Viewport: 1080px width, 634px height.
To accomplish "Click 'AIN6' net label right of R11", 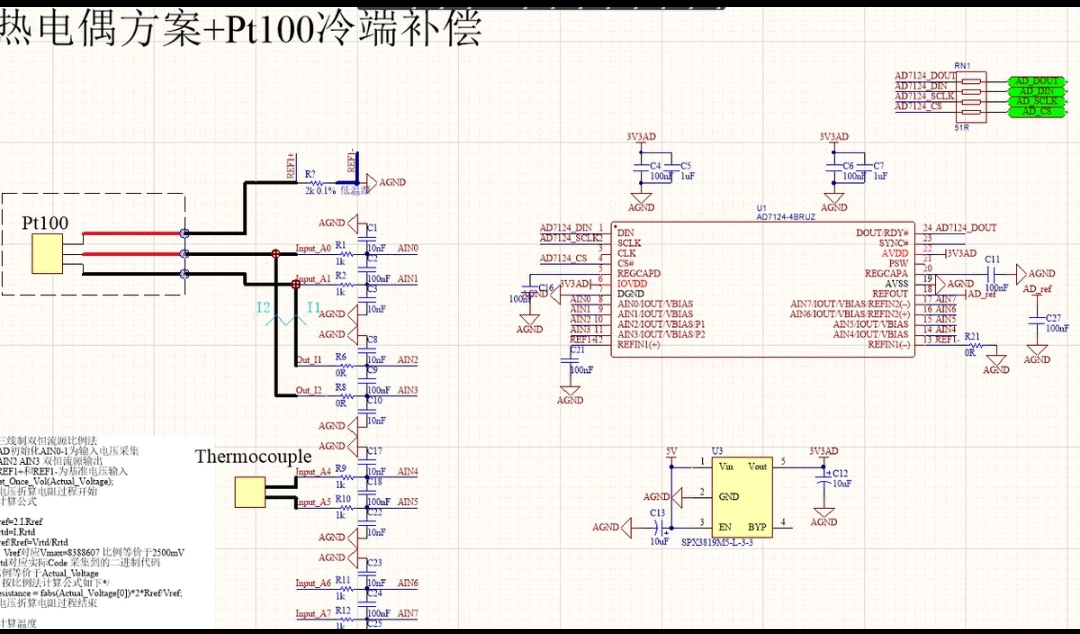I will point(408,583).
